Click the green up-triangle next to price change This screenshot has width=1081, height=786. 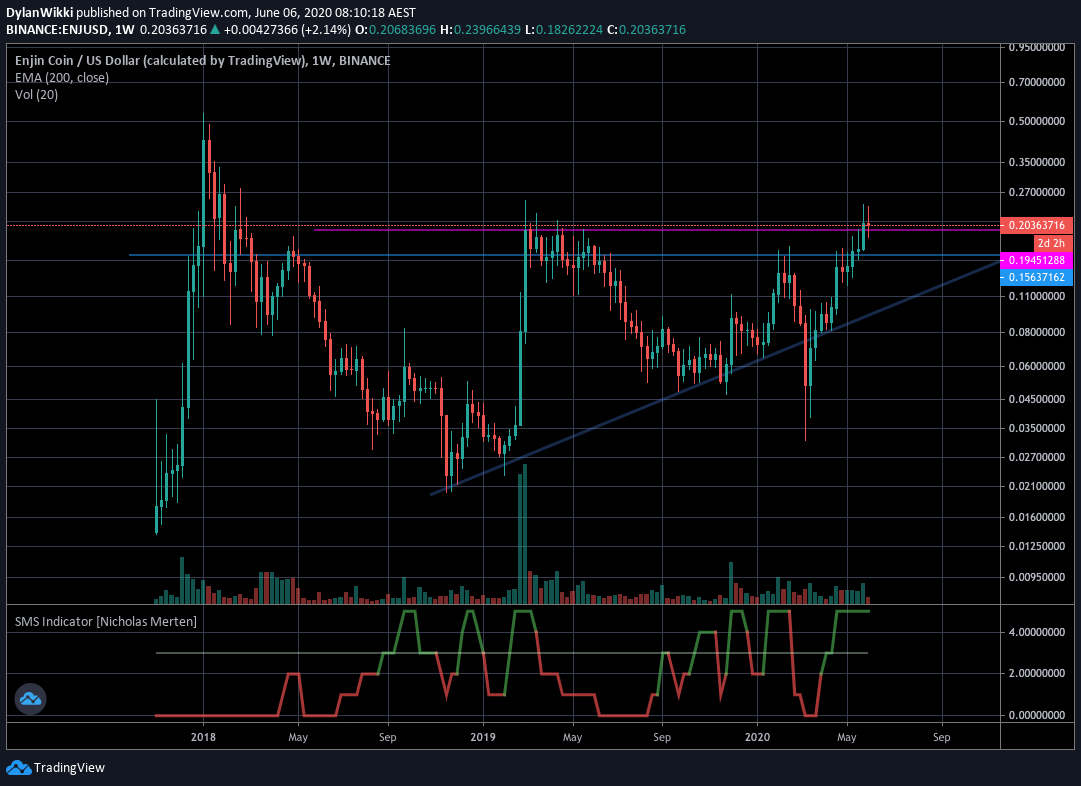coord(215,29)
